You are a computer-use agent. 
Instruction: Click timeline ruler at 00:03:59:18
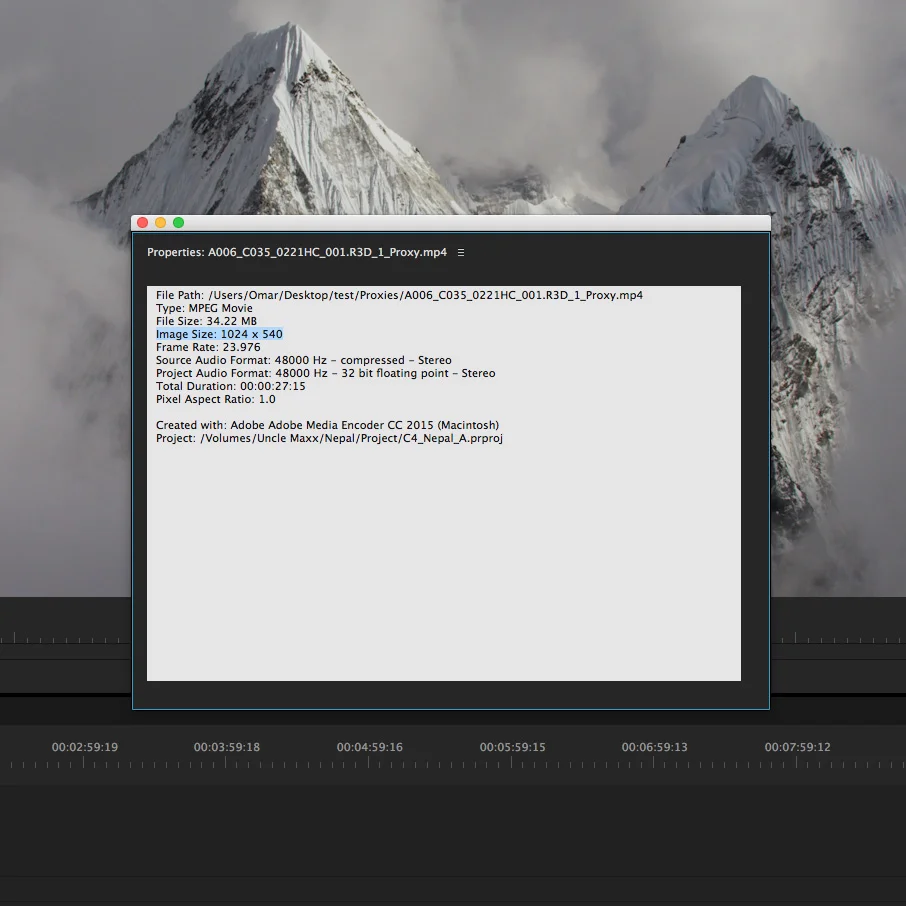[226, 747]
